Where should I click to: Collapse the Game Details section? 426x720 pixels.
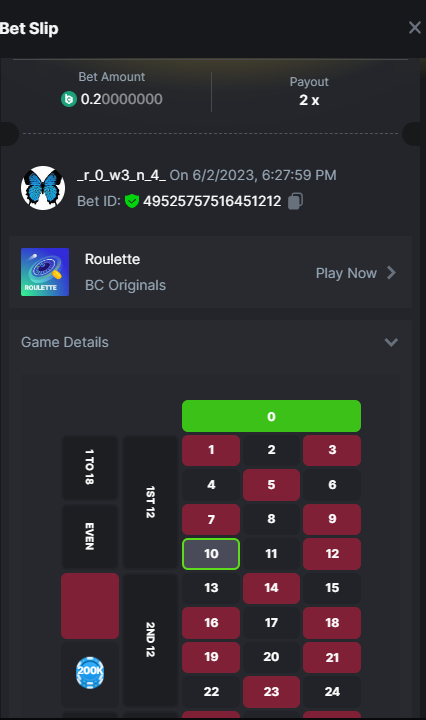tap(391, 342)
